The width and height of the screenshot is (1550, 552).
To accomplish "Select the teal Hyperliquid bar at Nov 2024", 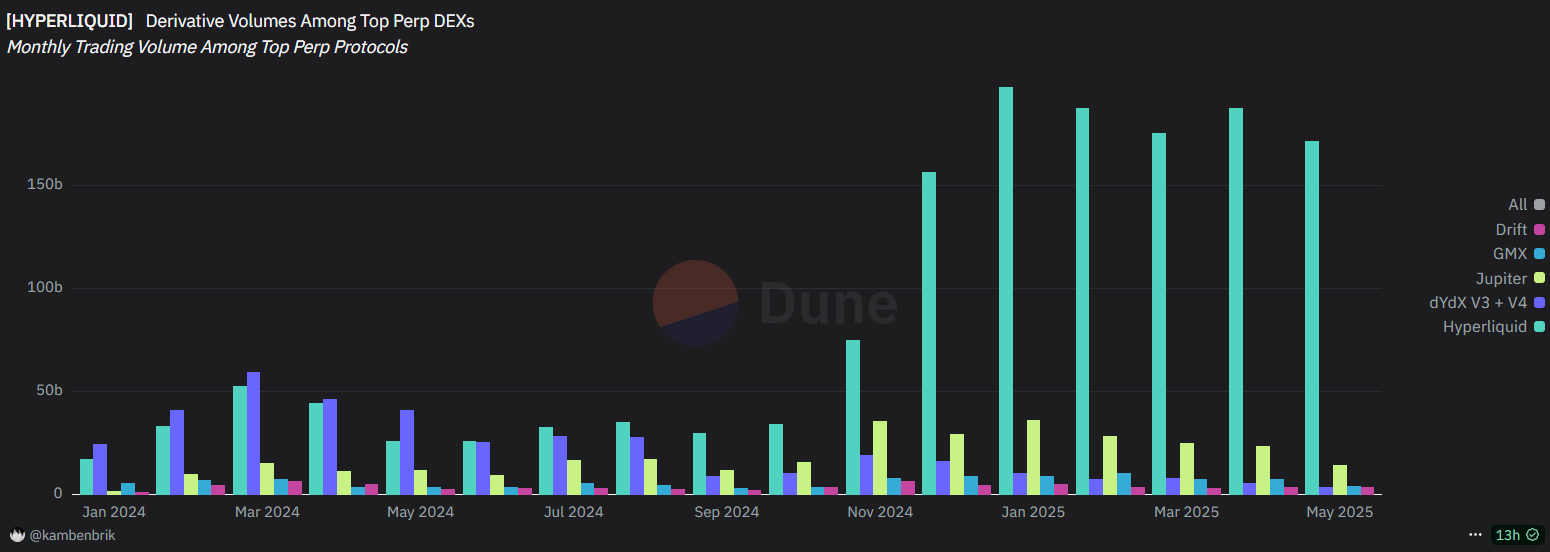I will (853, 417).
